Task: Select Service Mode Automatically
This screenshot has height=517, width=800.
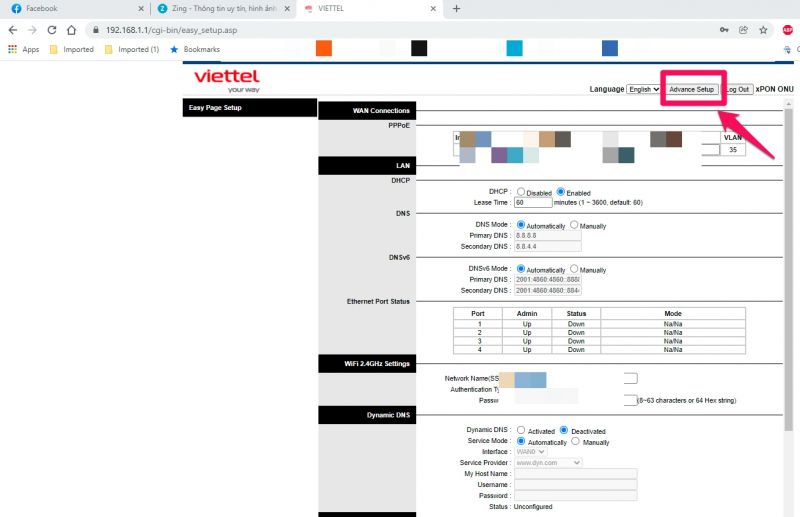Action: pos(520,441)
